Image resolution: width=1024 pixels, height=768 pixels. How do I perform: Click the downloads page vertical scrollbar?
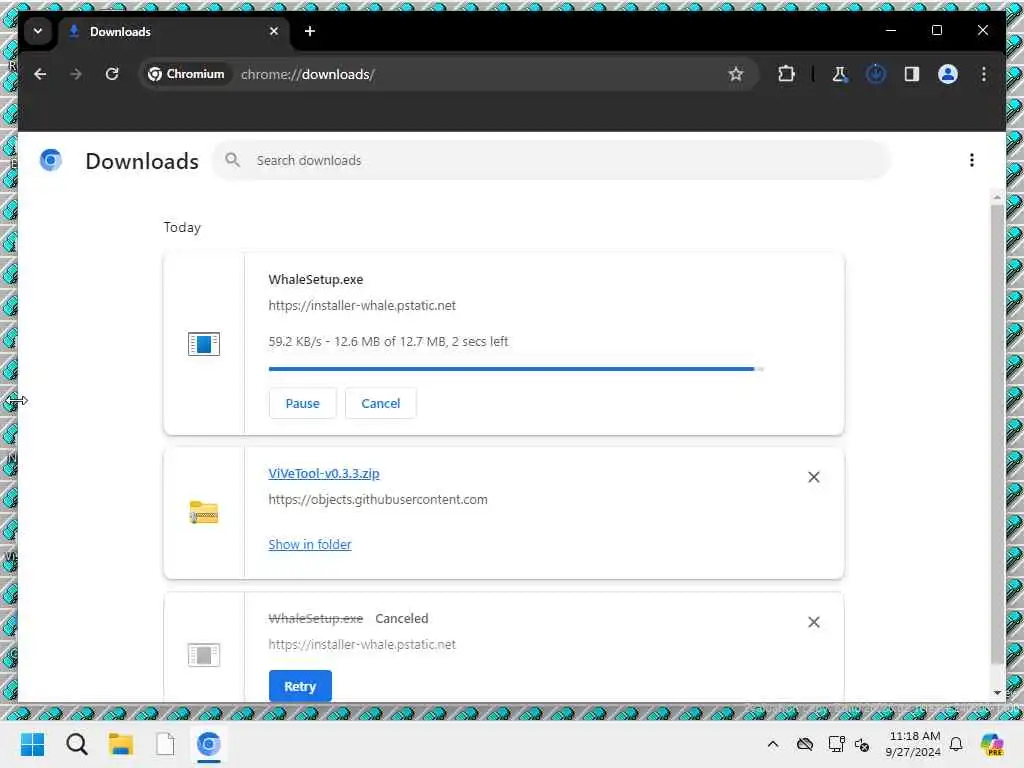997,434
